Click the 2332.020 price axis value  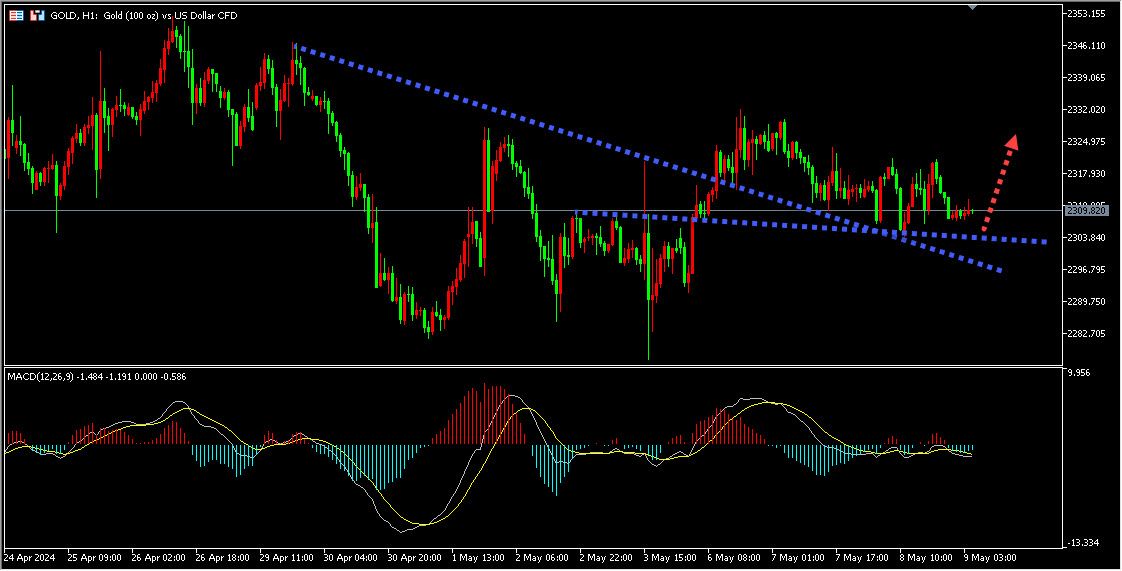pos(1086,110)
